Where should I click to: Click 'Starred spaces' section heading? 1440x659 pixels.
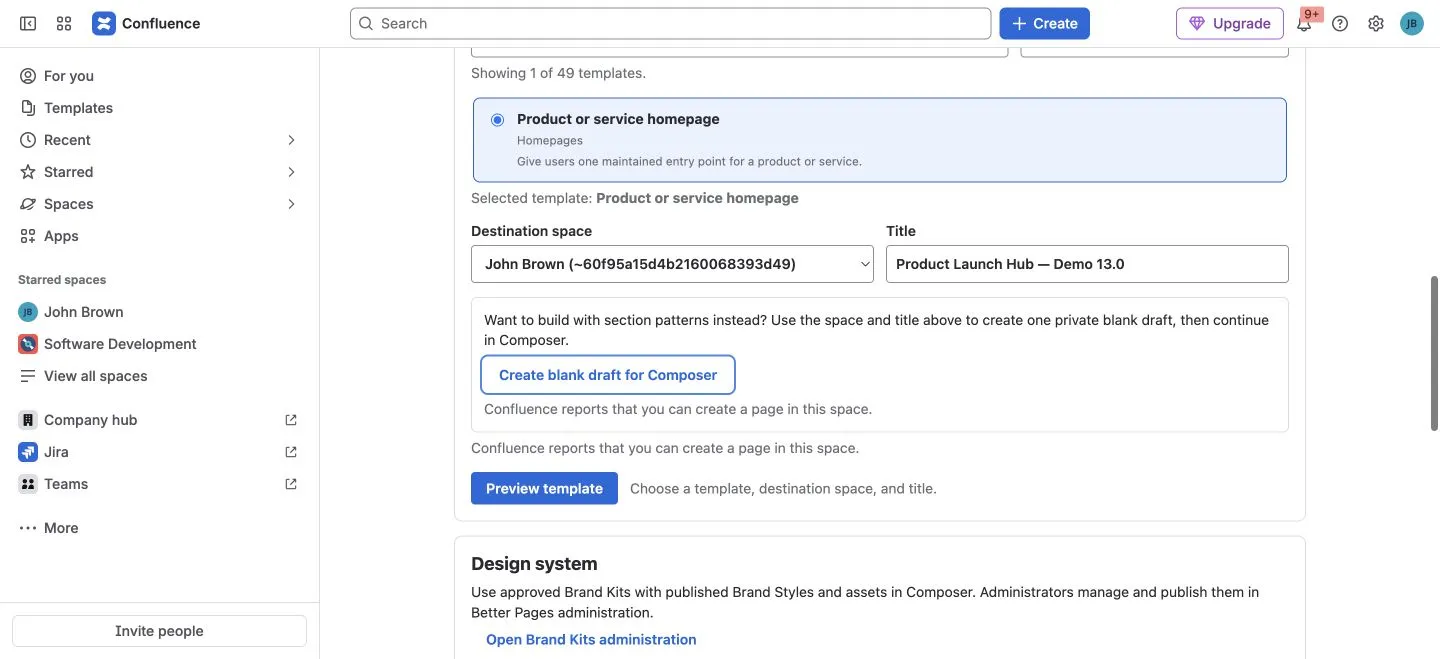click(62, 280)
